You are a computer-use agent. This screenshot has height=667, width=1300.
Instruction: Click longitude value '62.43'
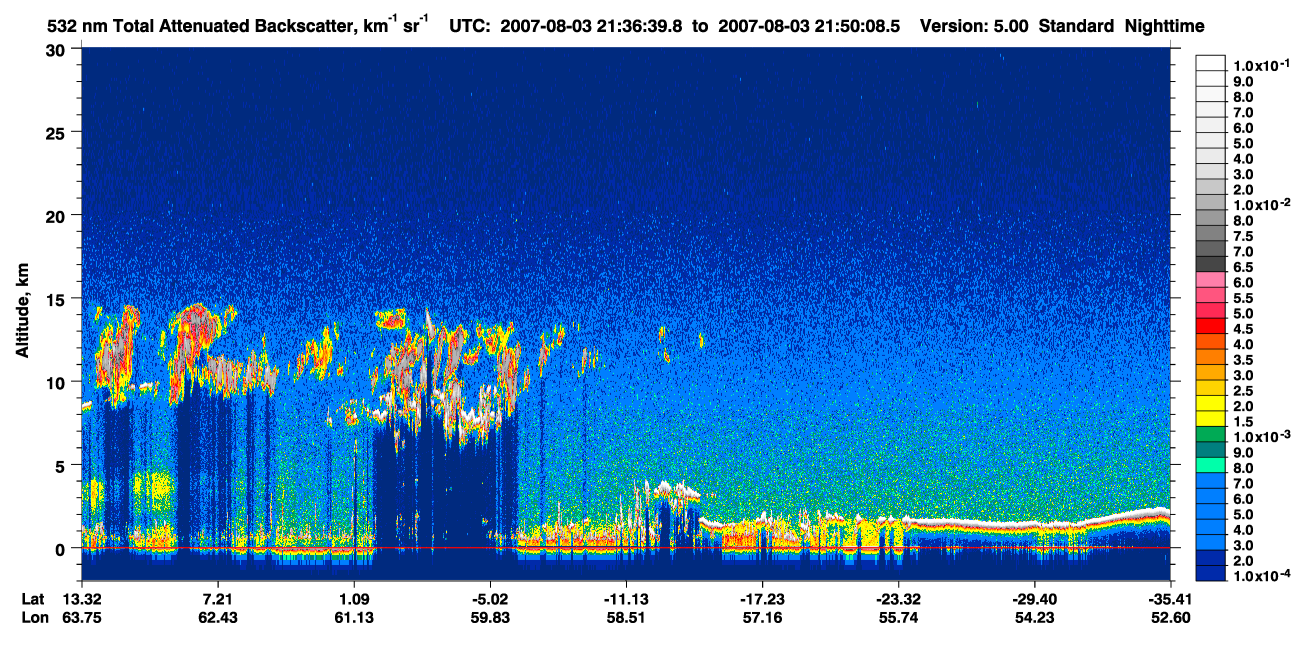tap(217, 618)
